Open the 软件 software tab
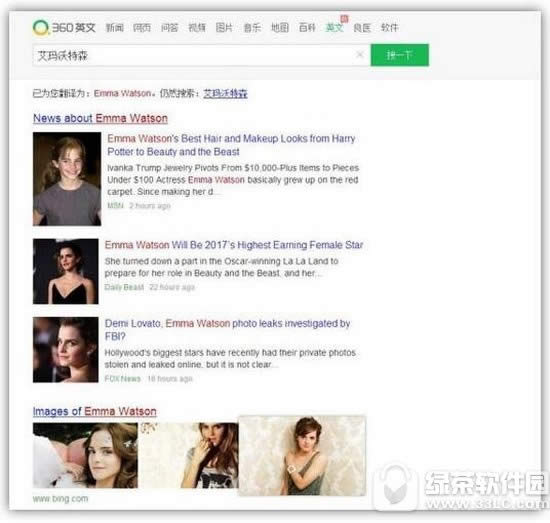550x523 pixels. click(x=390, y=28)
